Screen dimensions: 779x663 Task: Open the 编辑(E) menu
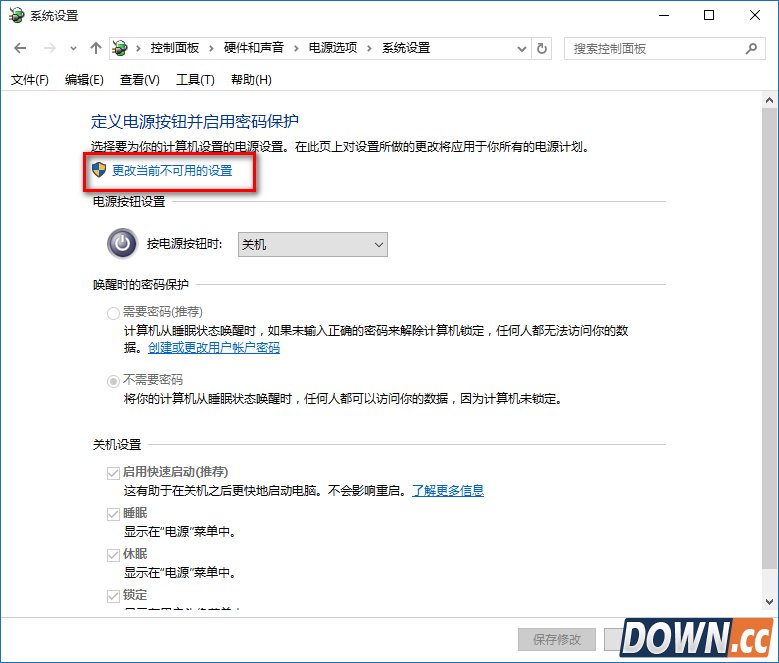tap(84, 80)
